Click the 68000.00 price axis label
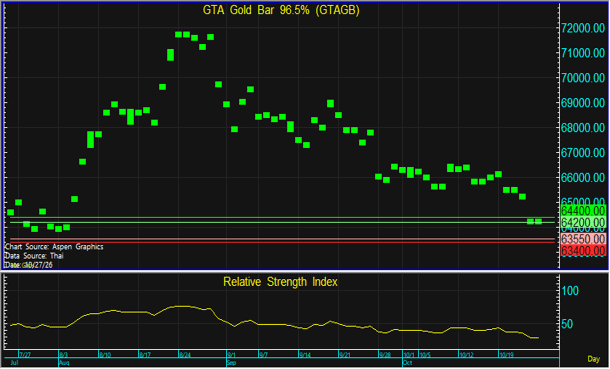The image size is (610, 369). (x=583, y=128)
